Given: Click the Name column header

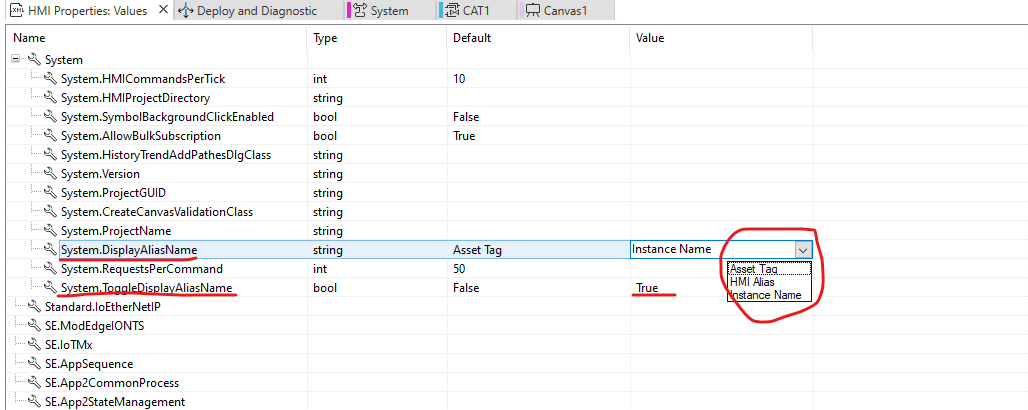Looking at the screenshot, I should tap(156, 38).
